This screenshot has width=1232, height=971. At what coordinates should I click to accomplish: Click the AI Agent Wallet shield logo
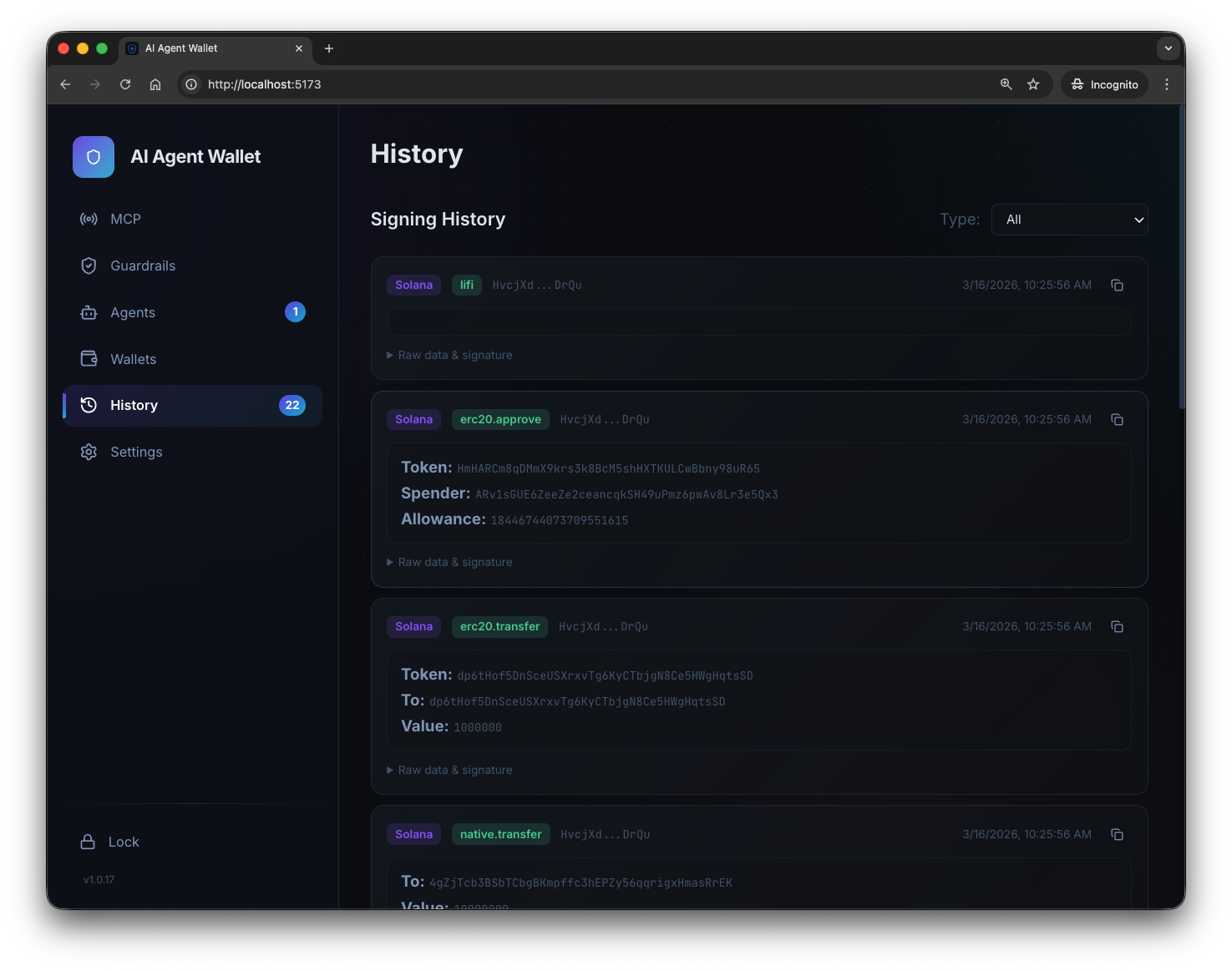[94, 157]
